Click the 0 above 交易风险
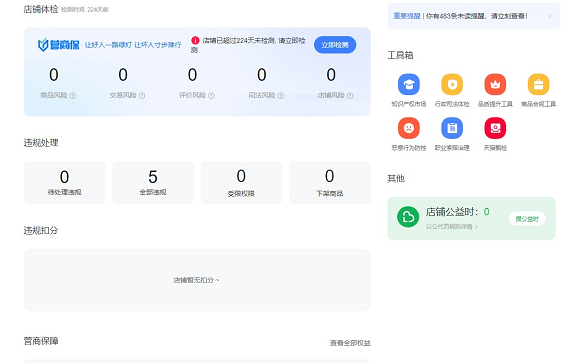The width and height of the screenshot is (564, 363). [123, 75]
